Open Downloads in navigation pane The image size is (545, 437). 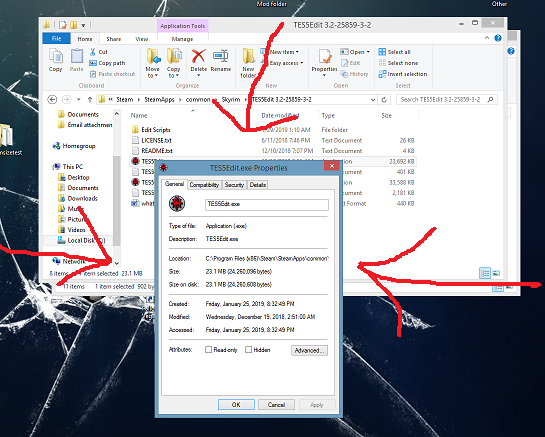(x=83, y=199)
